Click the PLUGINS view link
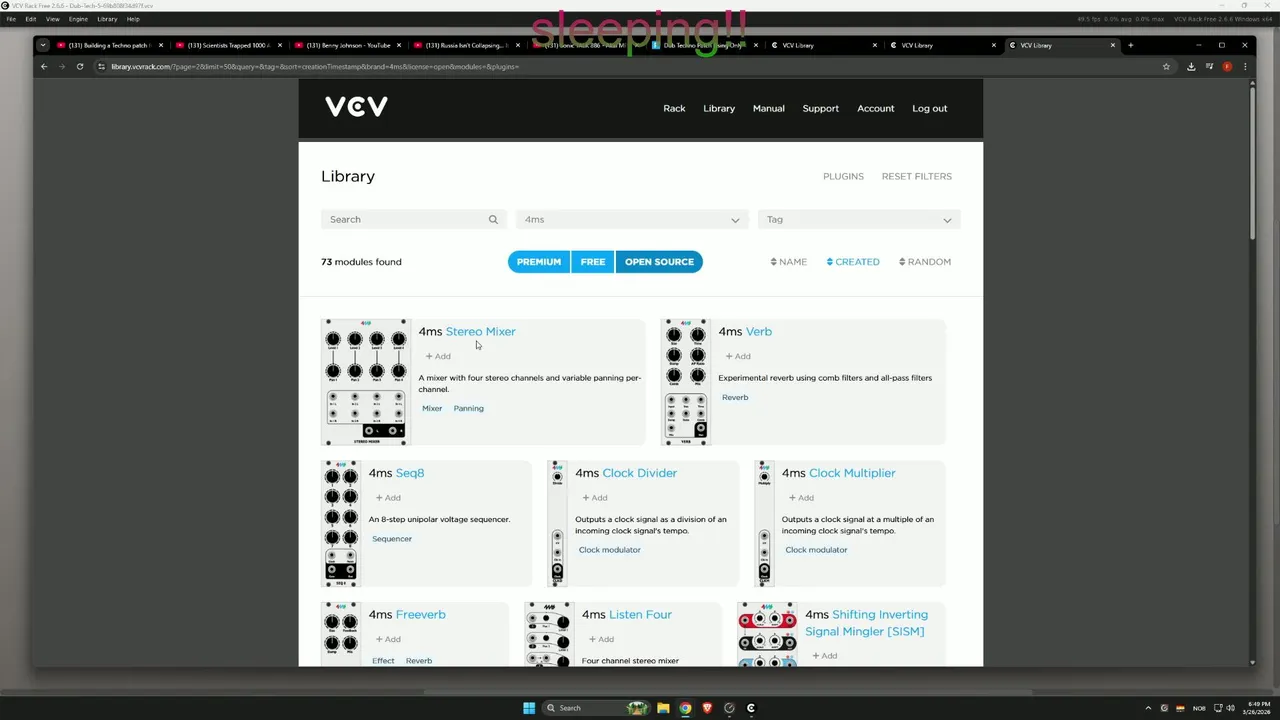 (843, 176)
